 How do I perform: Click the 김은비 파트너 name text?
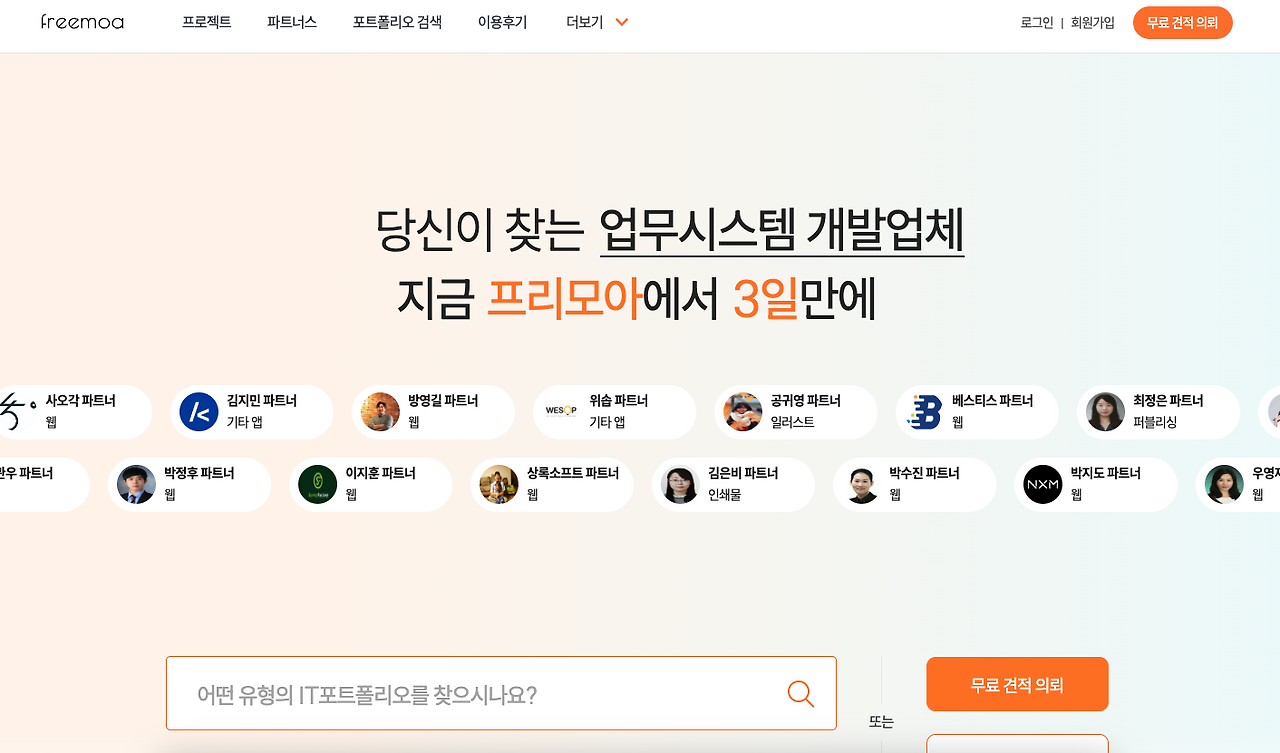coord(743,473)
